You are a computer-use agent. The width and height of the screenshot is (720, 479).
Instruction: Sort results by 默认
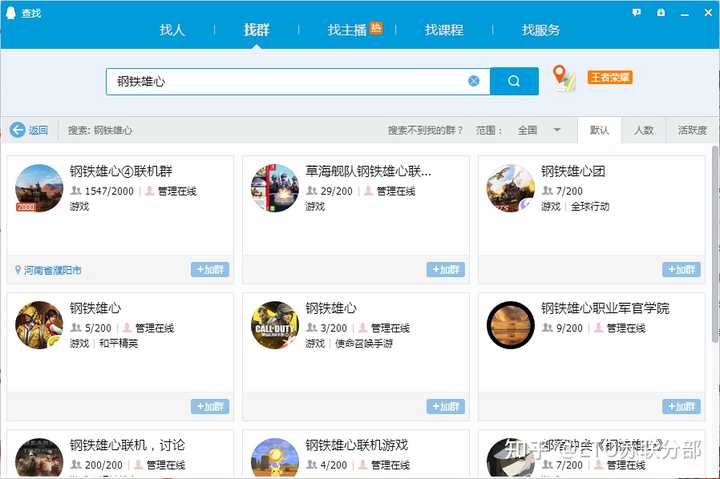click(x=599, y=130)
